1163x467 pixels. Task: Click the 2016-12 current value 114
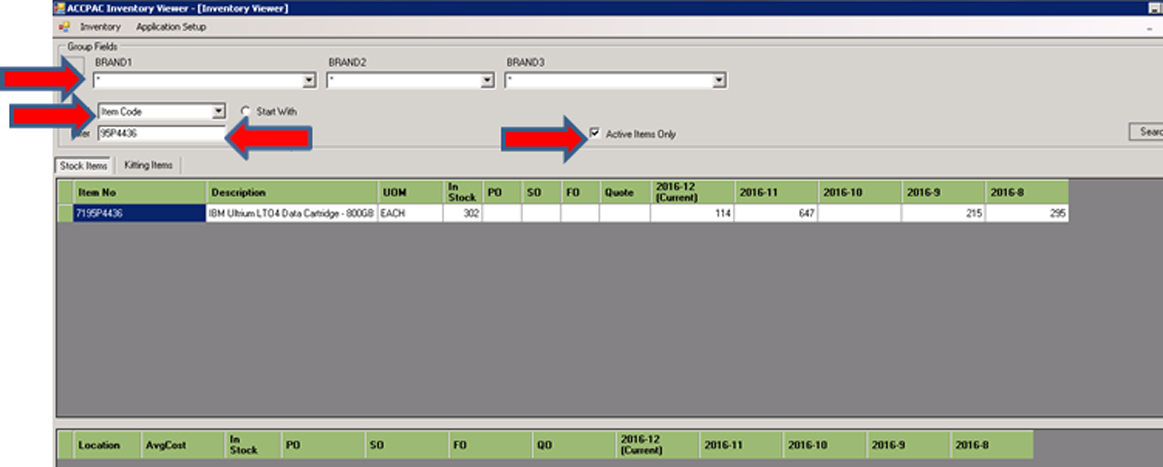(693, 213)
